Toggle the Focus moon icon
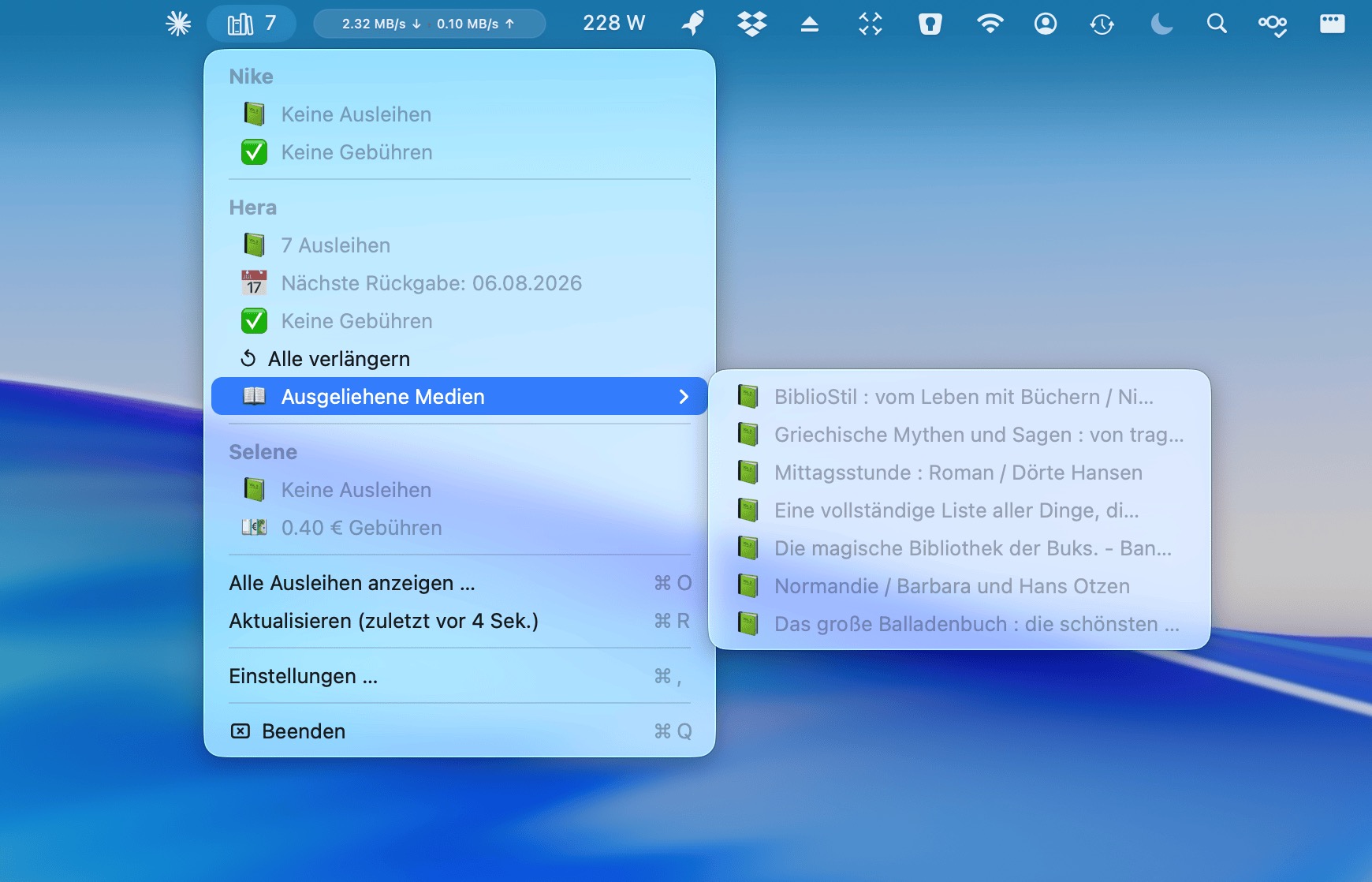Viewport: 1372px width, 882px height. click(x=1161, y=24)
